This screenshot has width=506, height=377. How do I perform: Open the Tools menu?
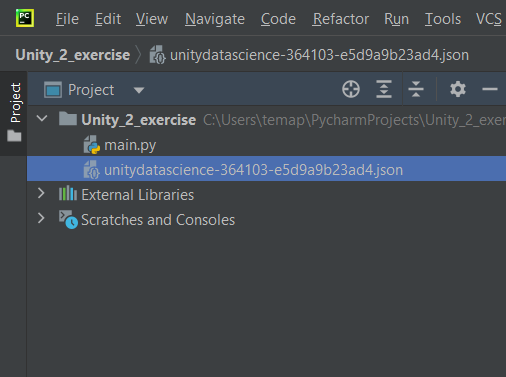coord(443,19)
